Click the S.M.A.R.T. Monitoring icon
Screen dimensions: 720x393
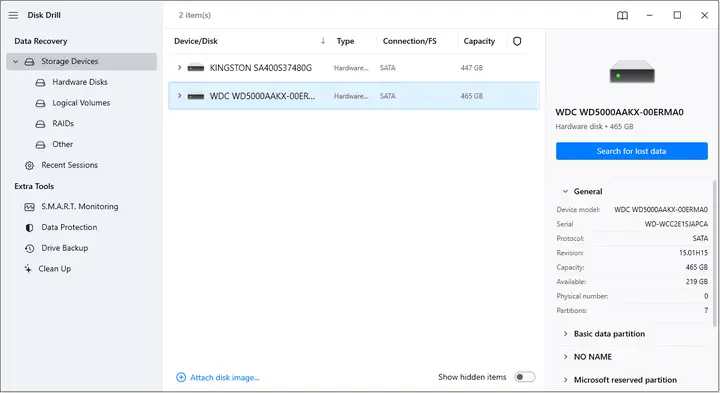(x=29, y=207)
